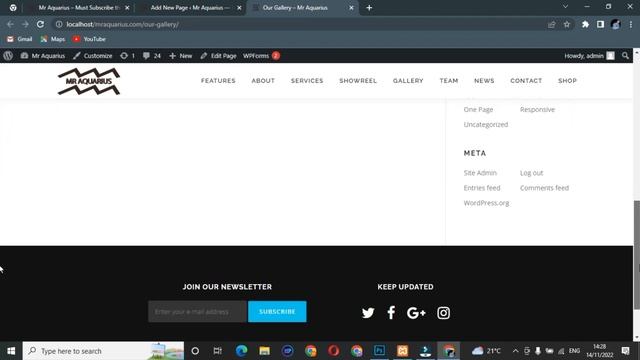640x360 pixels.
Task: Open the Showreel navigation menu item
Action: coord(358,81)
